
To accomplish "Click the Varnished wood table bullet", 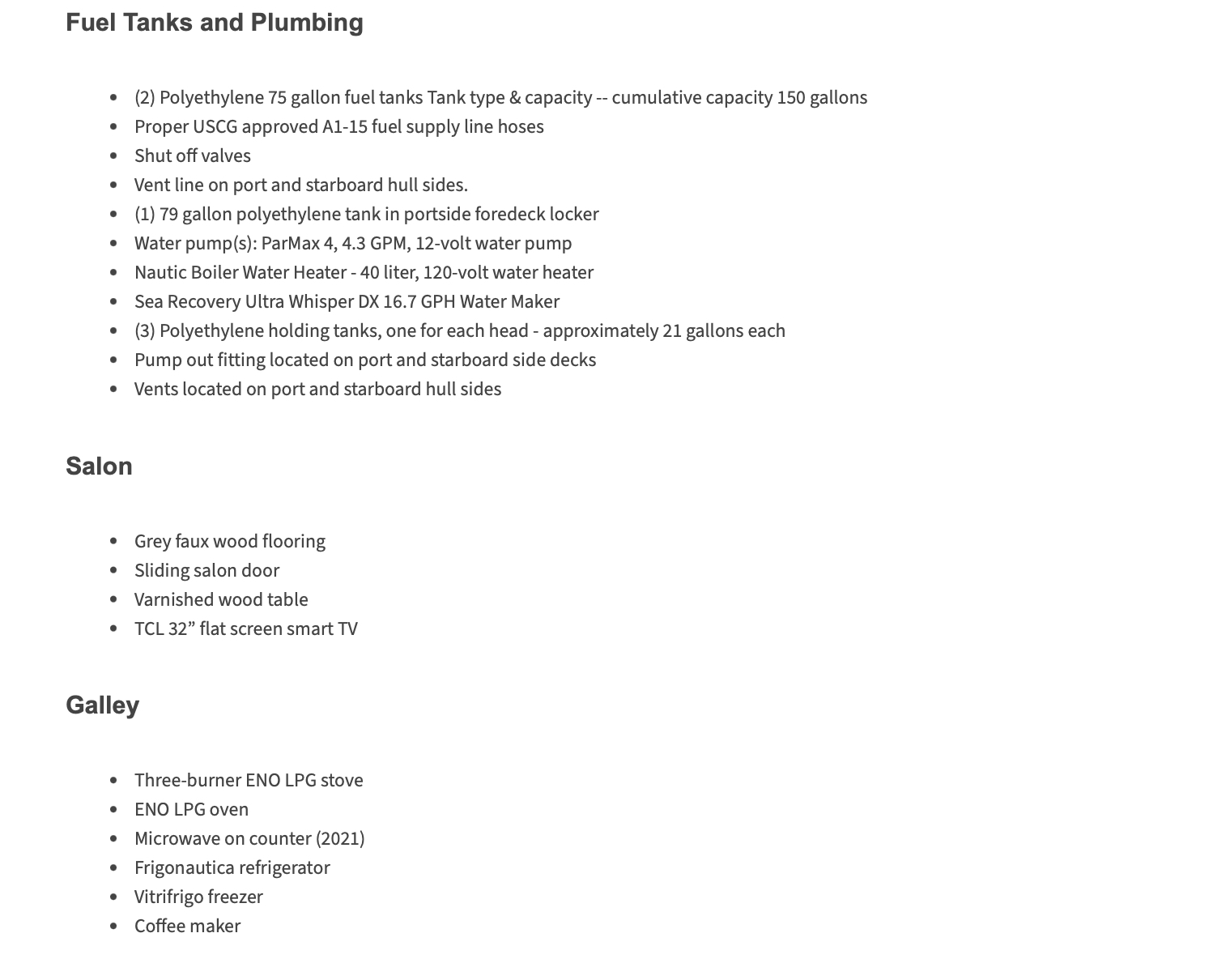I will pyautogui.click(x=221, y=600).
